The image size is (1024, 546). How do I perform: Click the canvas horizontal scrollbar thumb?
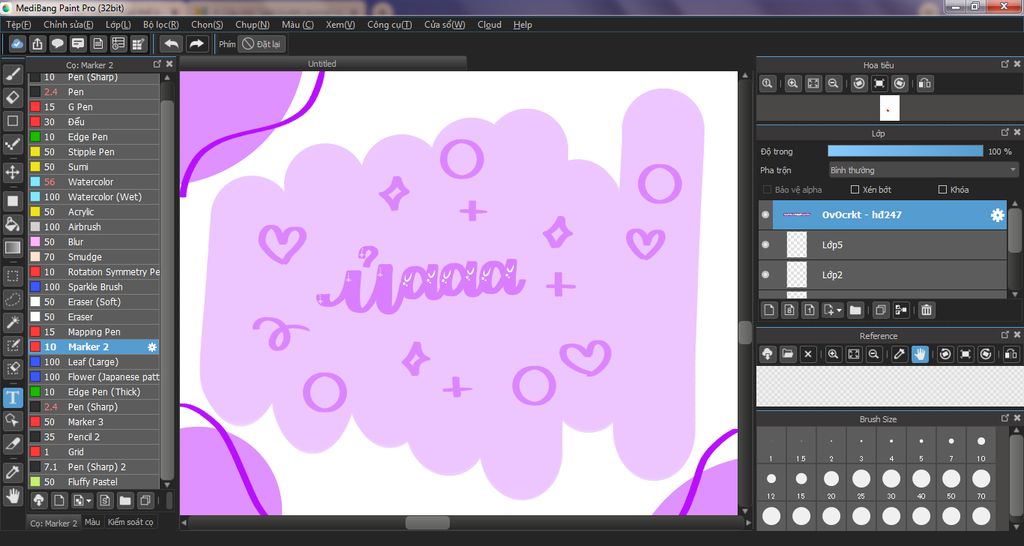[x=428, y=522]
